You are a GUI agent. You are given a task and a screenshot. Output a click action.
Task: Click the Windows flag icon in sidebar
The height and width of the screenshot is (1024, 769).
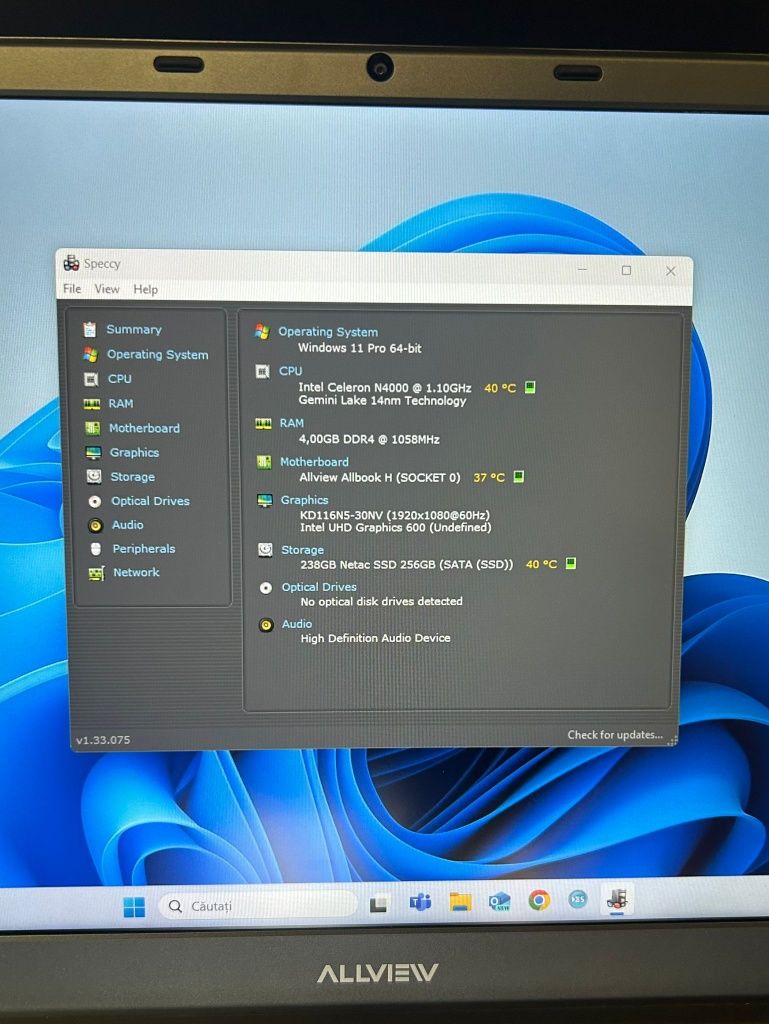(90, 355)
